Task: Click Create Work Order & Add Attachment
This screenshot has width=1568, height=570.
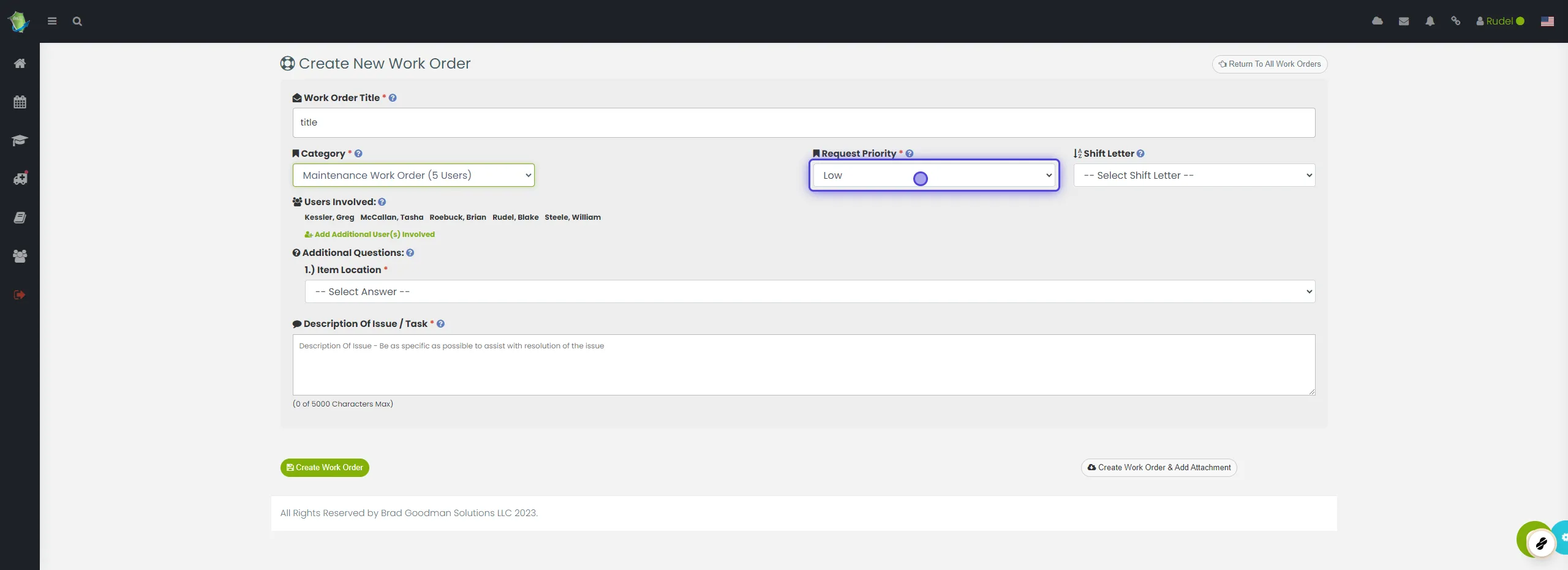Action: click(1159, 468)
